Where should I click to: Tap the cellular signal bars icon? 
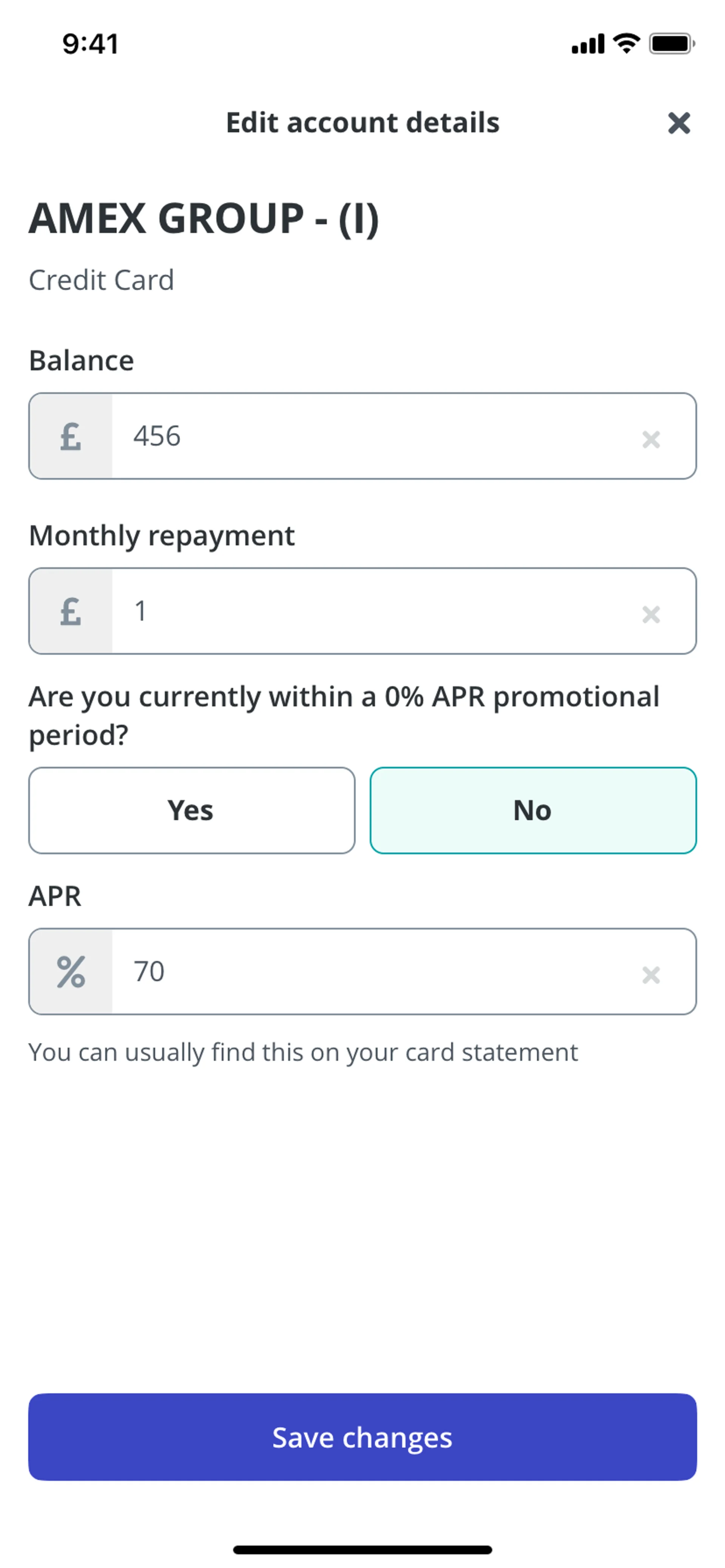coord(588,45)
